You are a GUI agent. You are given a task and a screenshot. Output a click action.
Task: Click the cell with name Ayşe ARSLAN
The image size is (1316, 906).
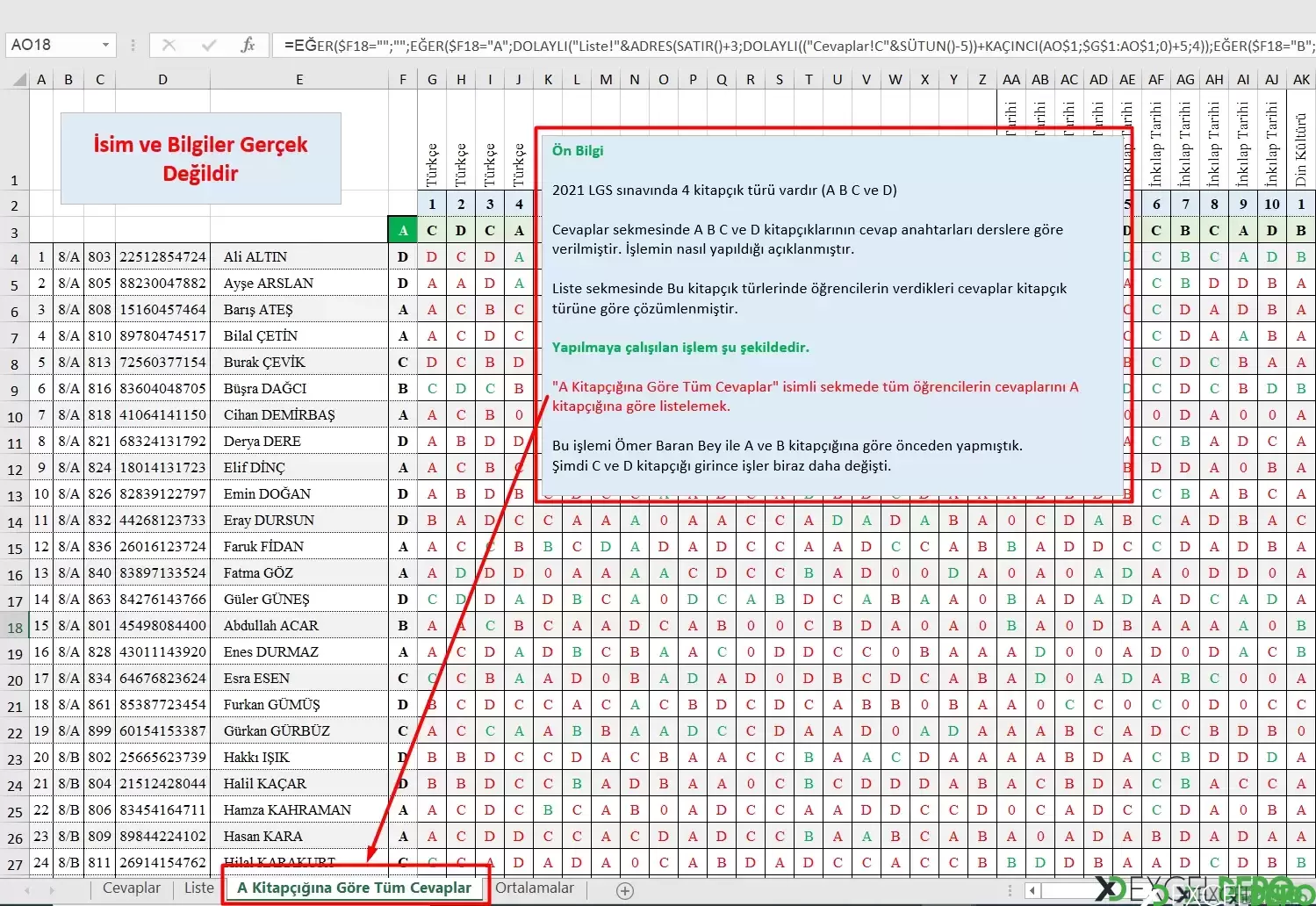[x=299, y=283]
